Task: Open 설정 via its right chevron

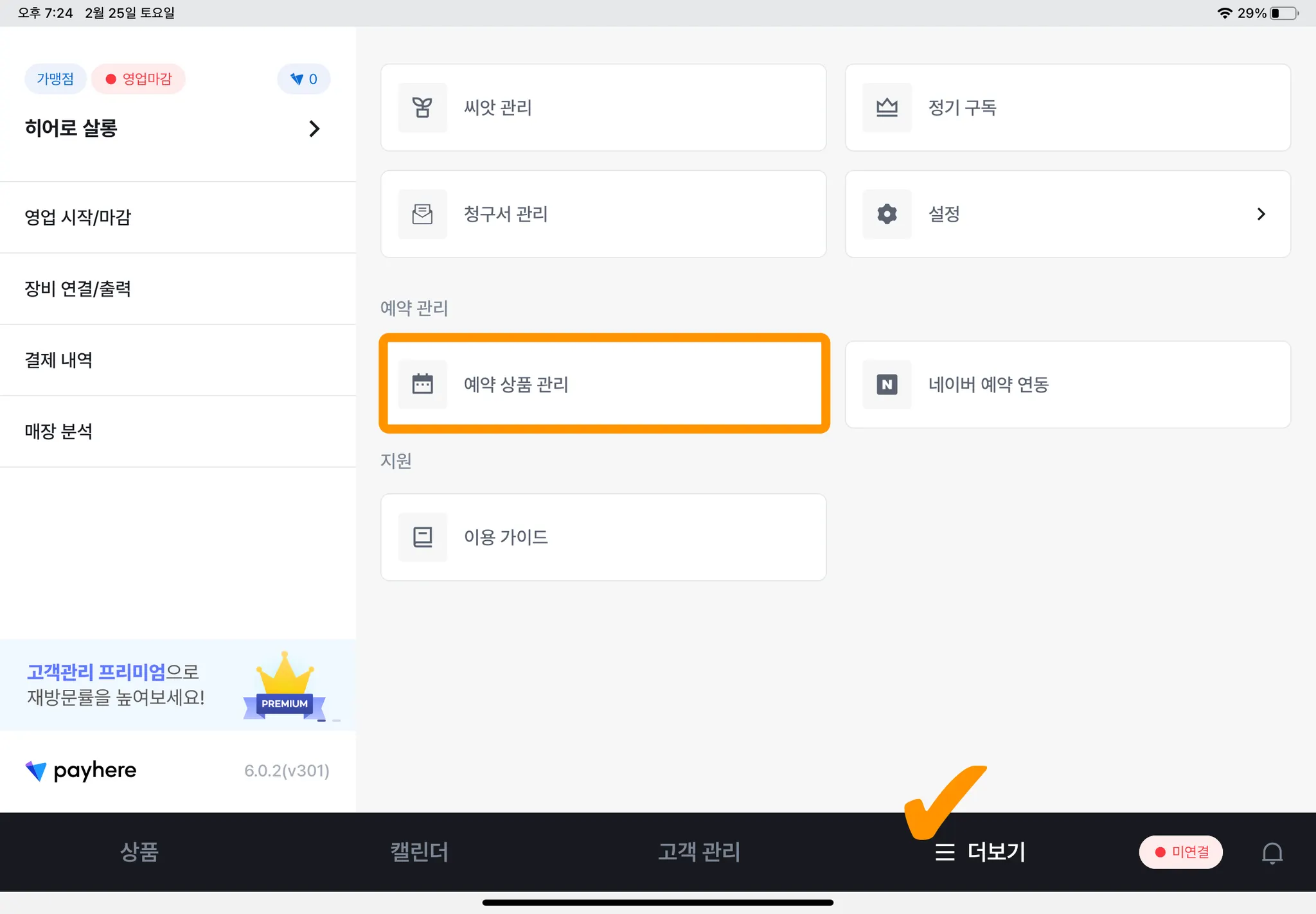Action: click(x=1261, y=214)
